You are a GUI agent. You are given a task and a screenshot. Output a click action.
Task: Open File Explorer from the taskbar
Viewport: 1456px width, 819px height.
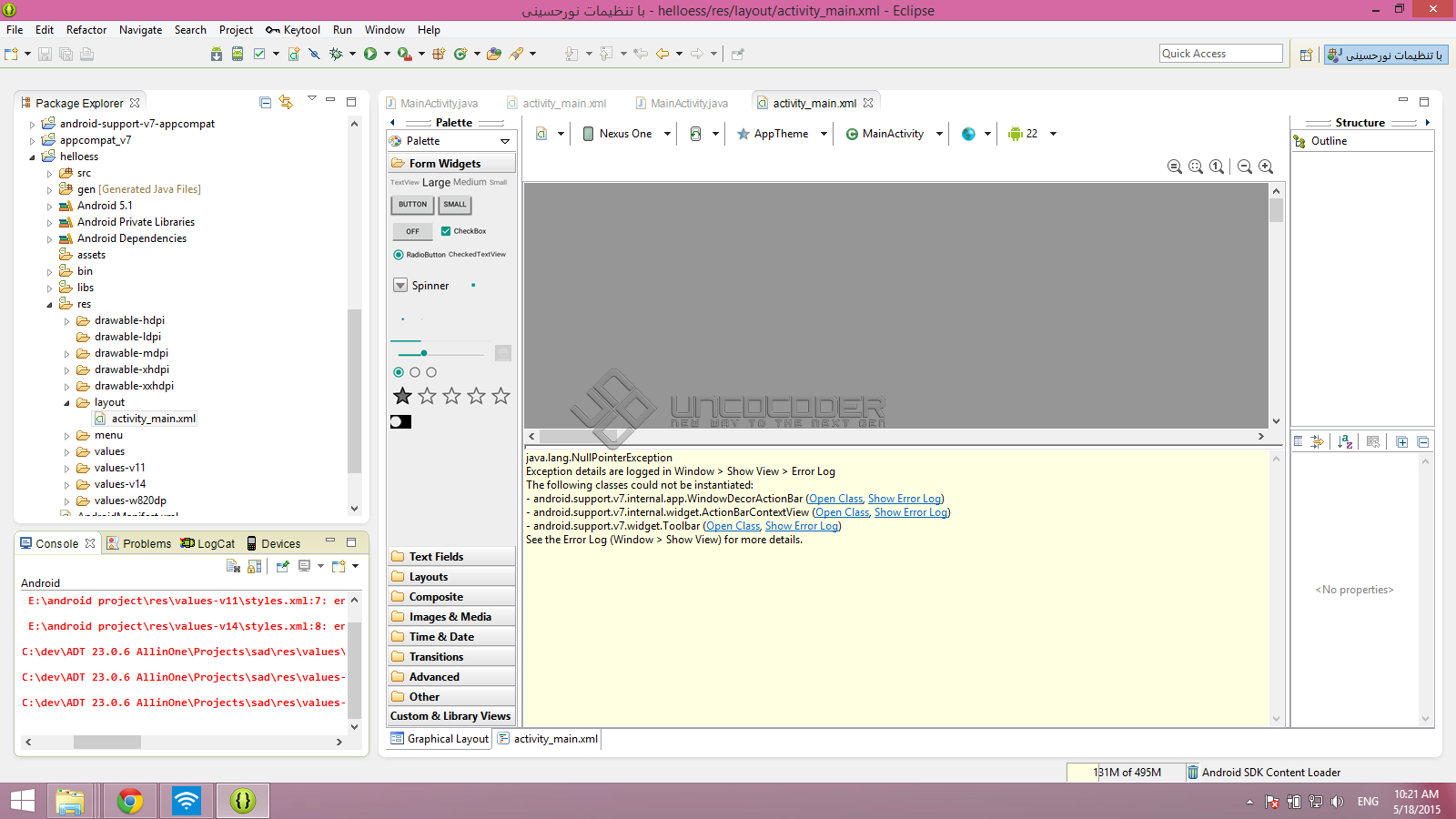point(70,801)
